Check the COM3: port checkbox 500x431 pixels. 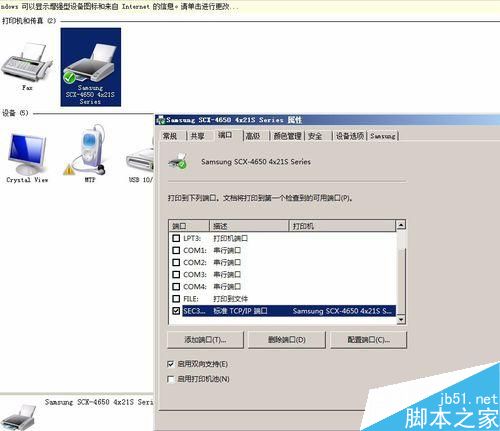(176, 274)
